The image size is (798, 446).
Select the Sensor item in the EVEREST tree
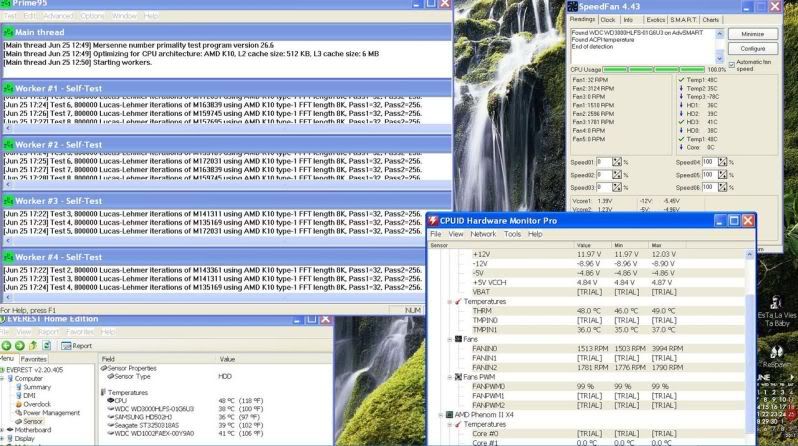tap(17, 421)
